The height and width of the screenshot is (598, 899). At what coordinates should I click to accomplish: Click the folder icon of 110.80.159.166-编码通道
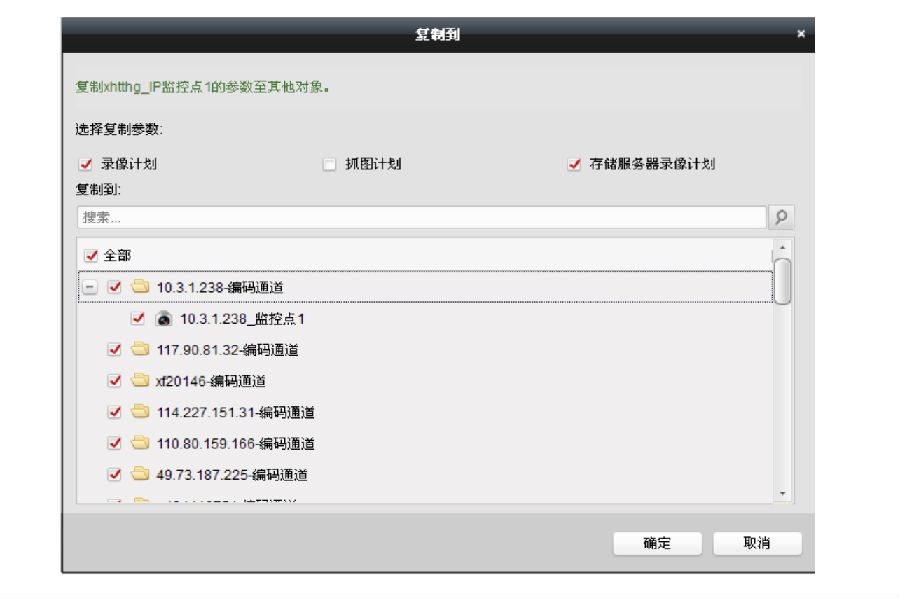tap(138, 443)
